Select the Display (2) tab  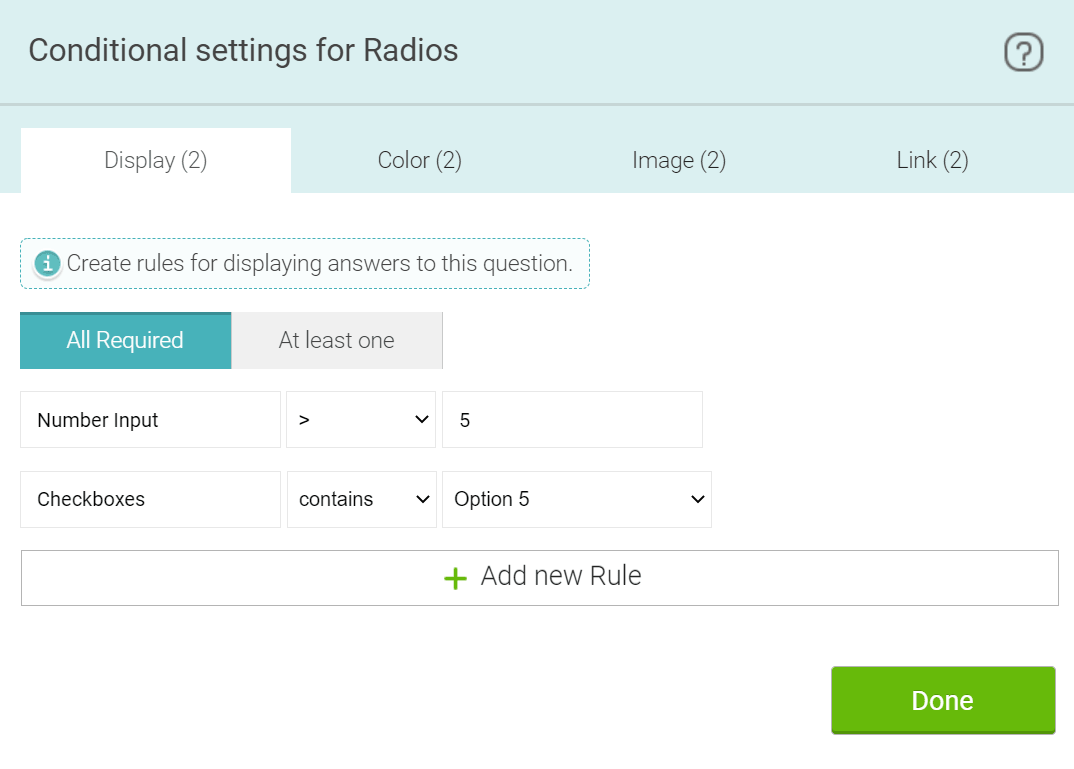pos(155,160)
